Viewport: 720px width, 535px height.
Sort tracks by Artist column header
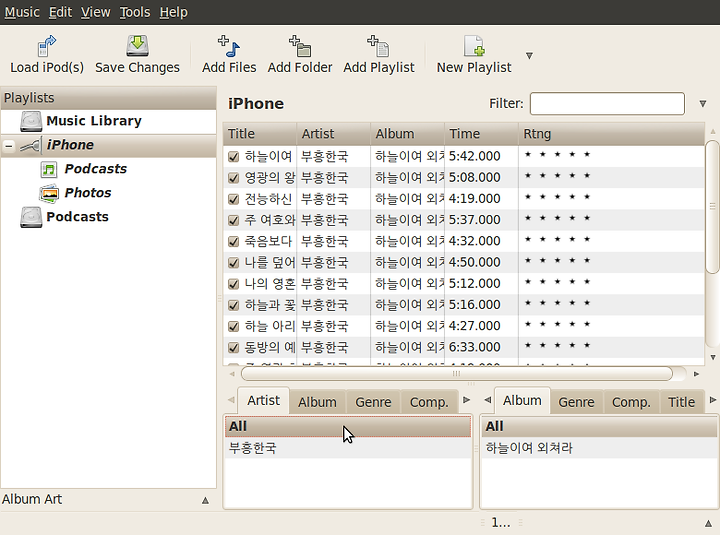(x=333, y=134)
